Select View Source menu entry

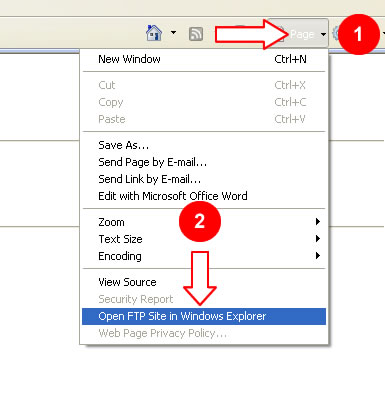204,282
